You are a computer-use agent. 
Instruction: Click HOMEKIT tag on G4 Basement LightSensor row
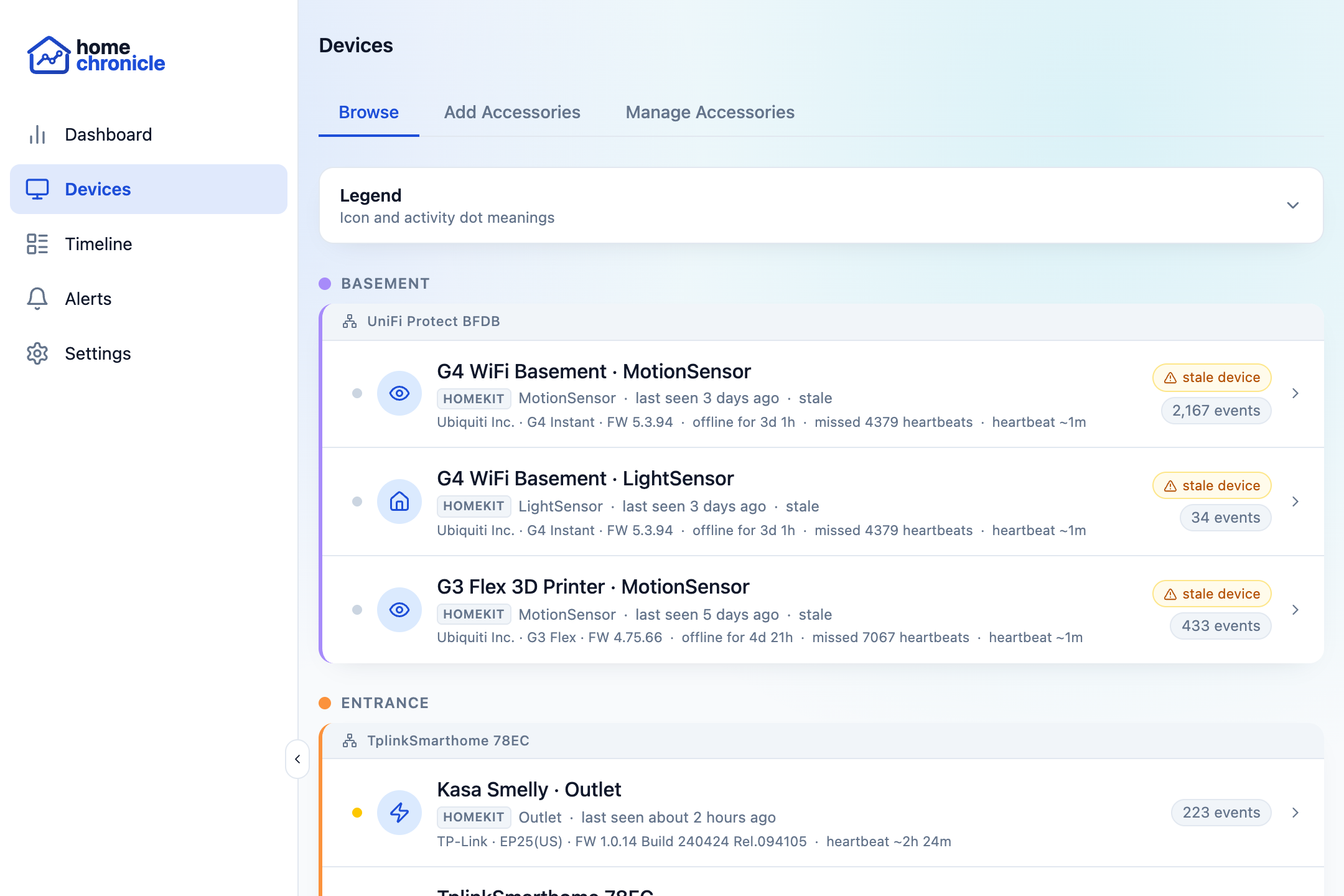tap(474, 506)
